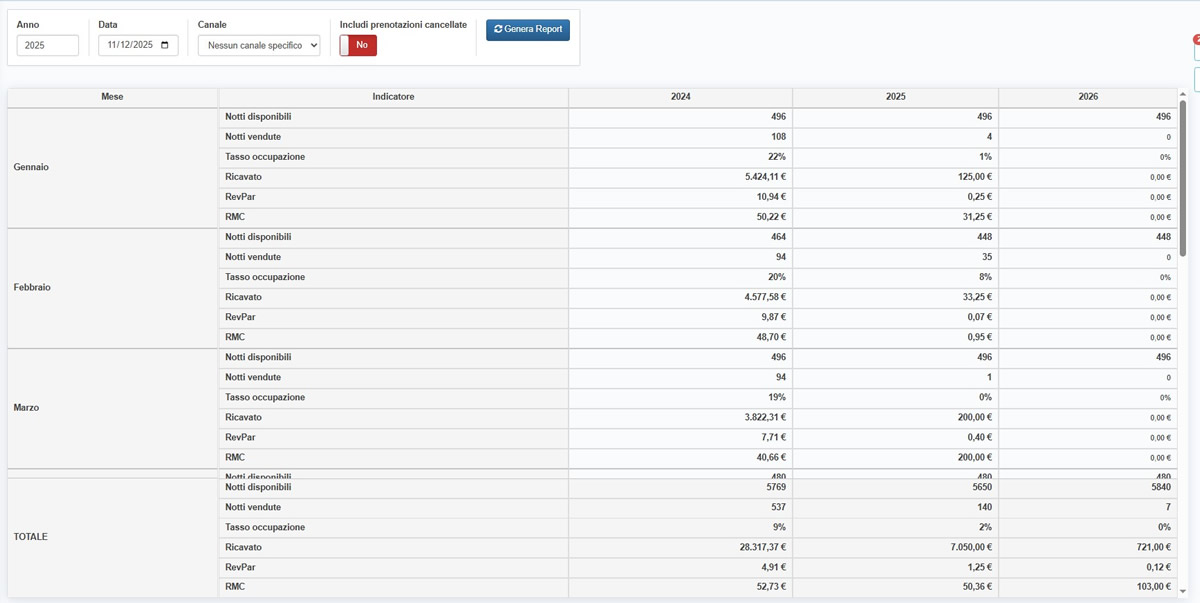Focus the Anno input field showing 2025
This screenshot has width=1200, height=603.
pyautogui.click(x=48, y=45)
